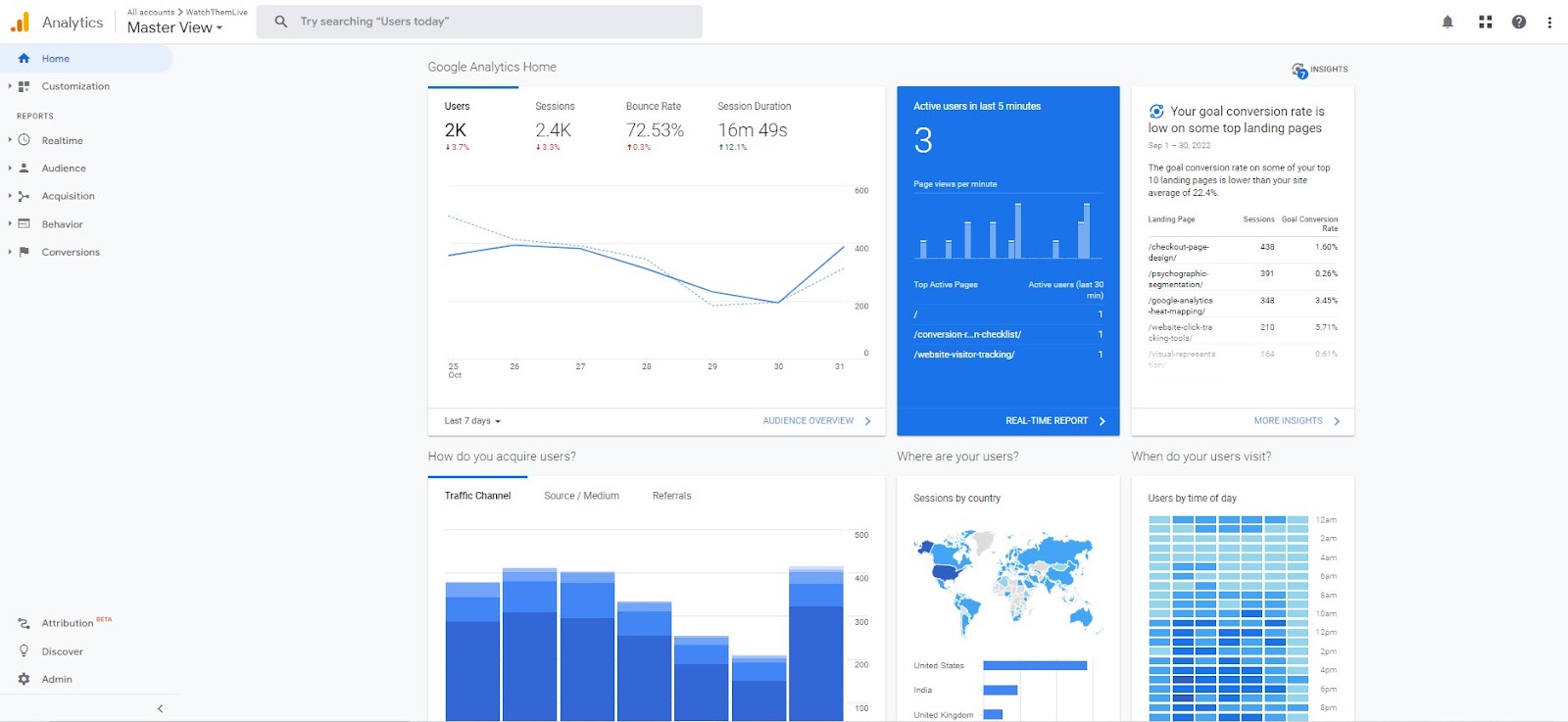Switch to the Referrals tab
The image size is (1568, 722).
click(x=671, y=496)
